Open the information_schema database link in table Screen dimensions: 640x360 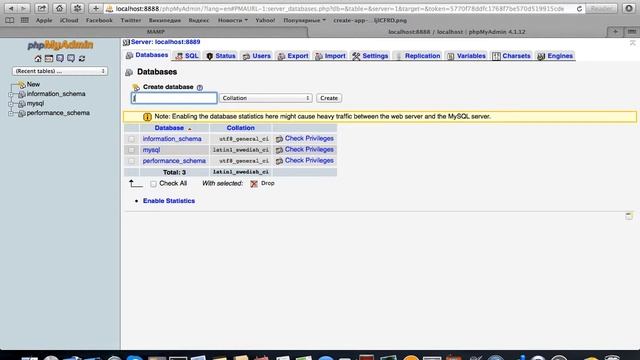coord(172,139)
